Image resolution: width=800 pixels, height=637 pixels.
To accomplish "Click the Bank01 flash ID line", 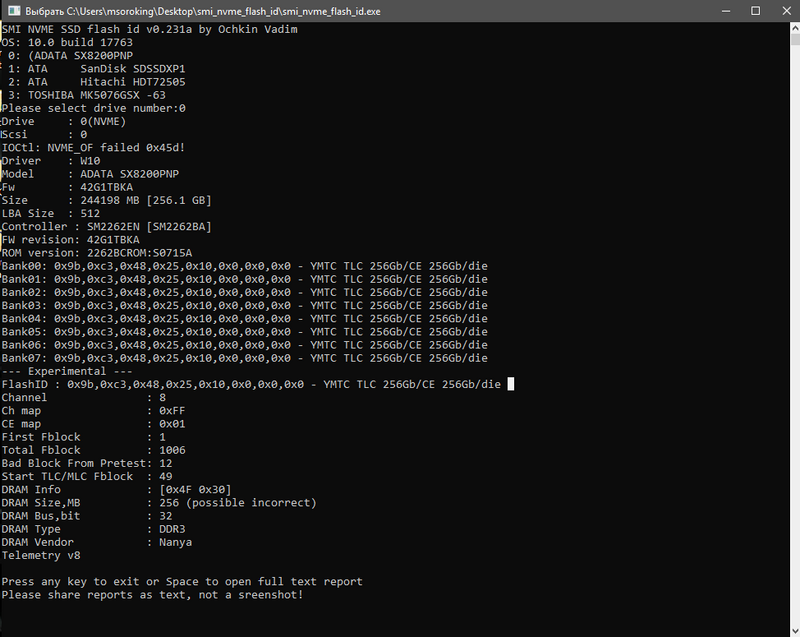I will [245, 279].
